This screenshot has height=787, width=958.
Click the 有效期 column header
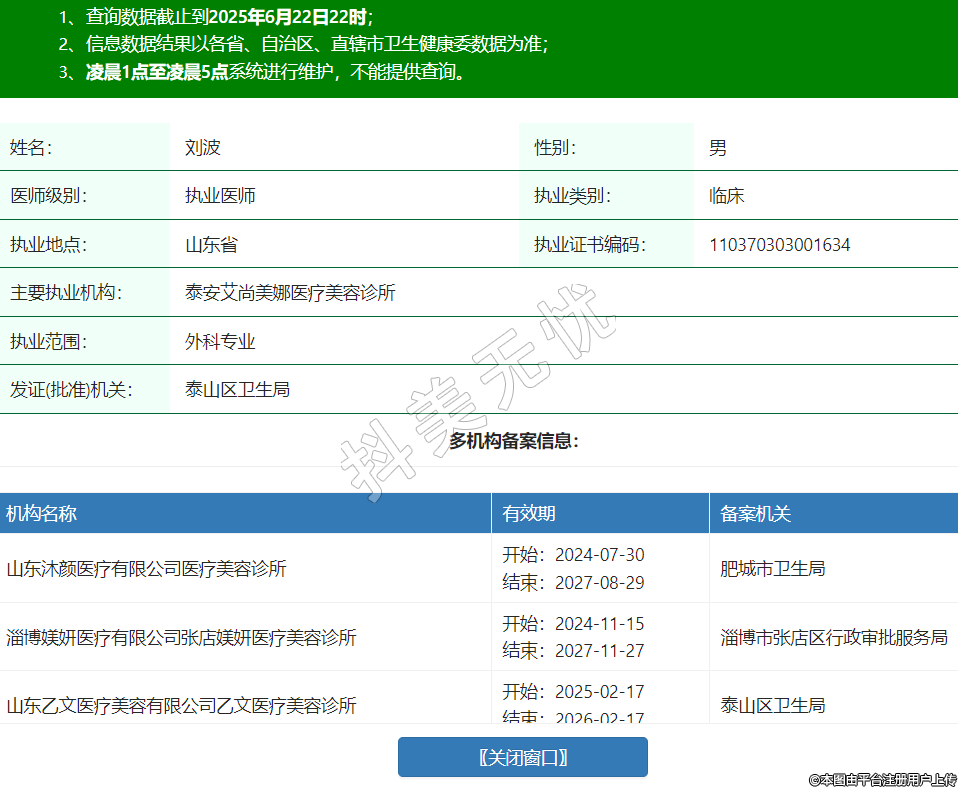529,514
